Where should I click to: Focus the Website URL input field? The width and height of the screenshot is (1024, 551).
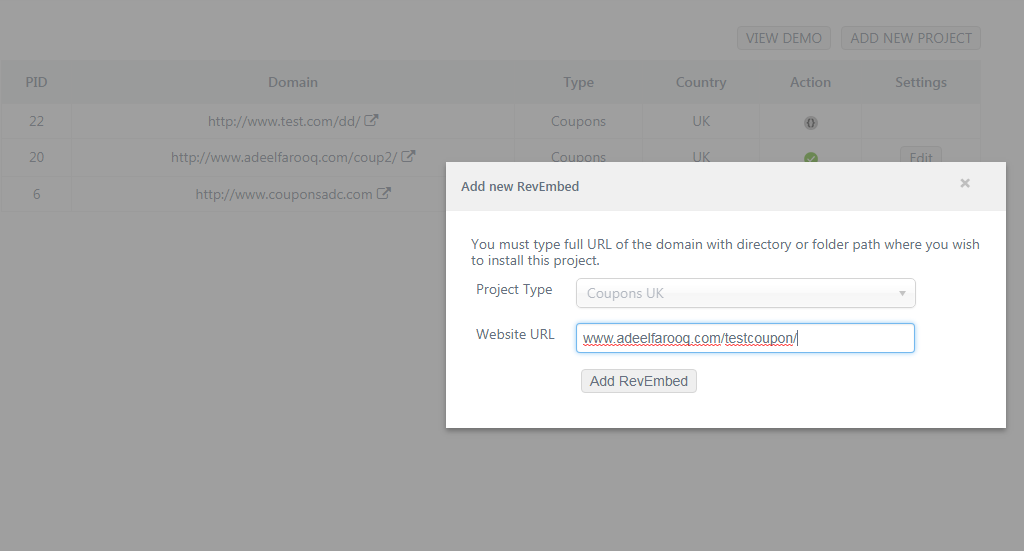[745, 338]
